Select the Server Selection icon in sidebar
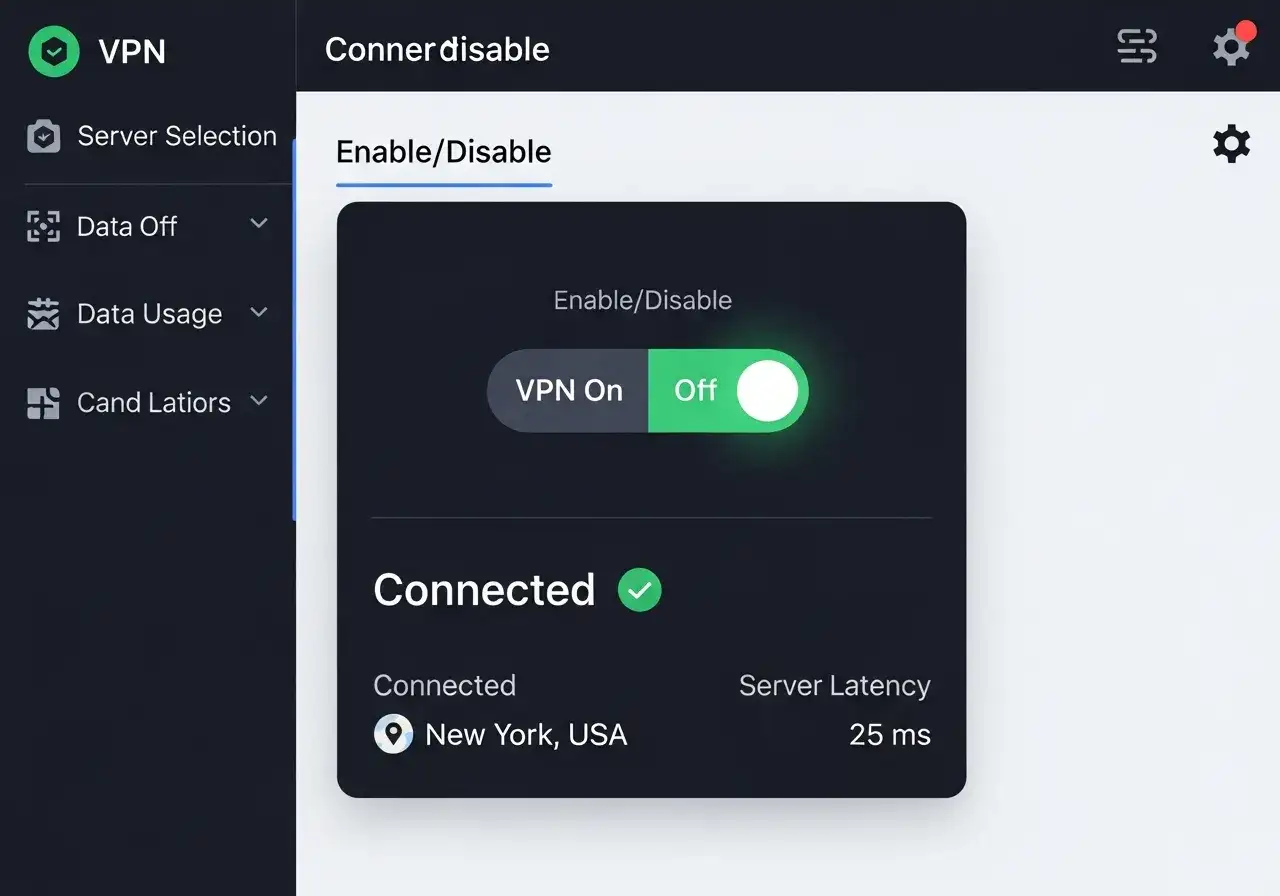Screen dimensions: 1280x896 [43, 135]
